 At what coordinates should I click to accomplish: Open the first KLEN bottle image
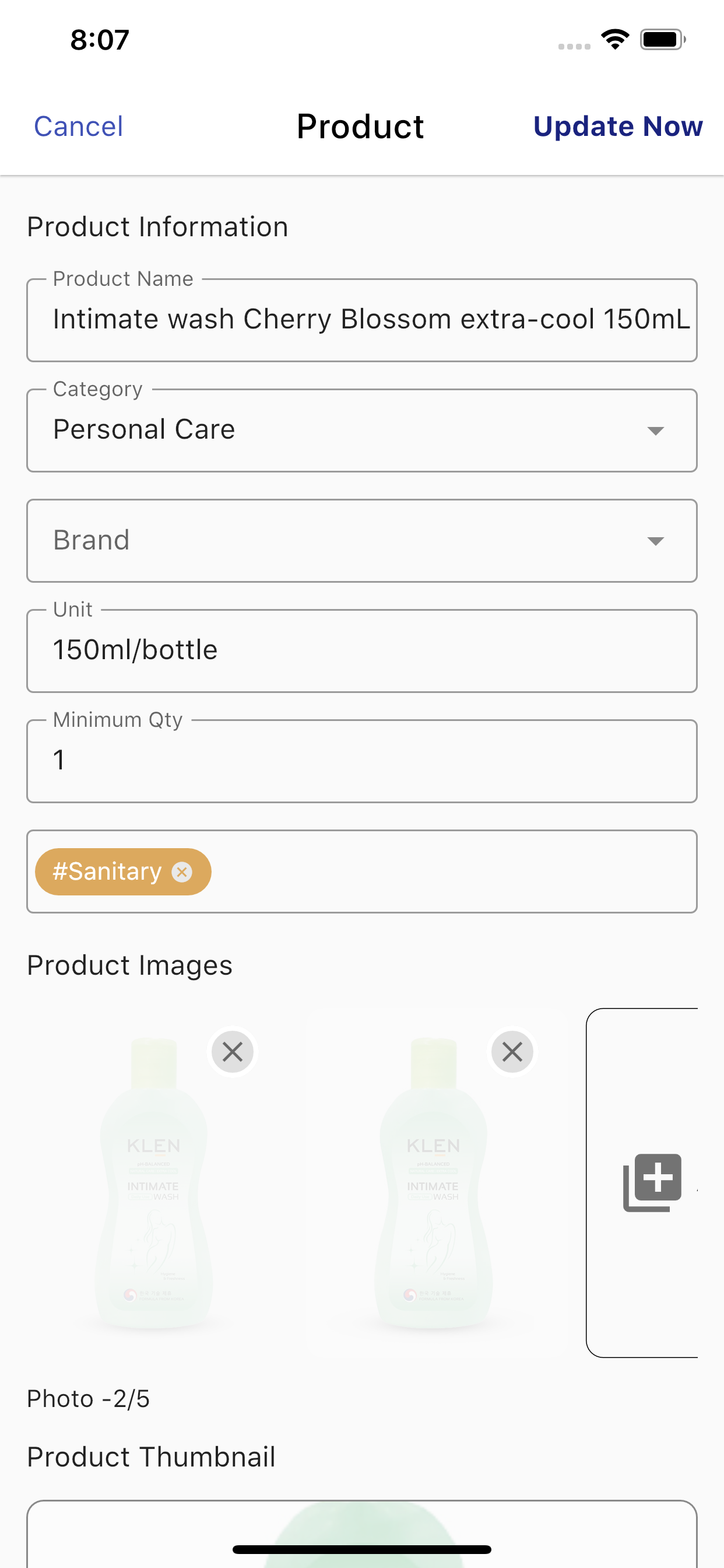click(154, 1182)
